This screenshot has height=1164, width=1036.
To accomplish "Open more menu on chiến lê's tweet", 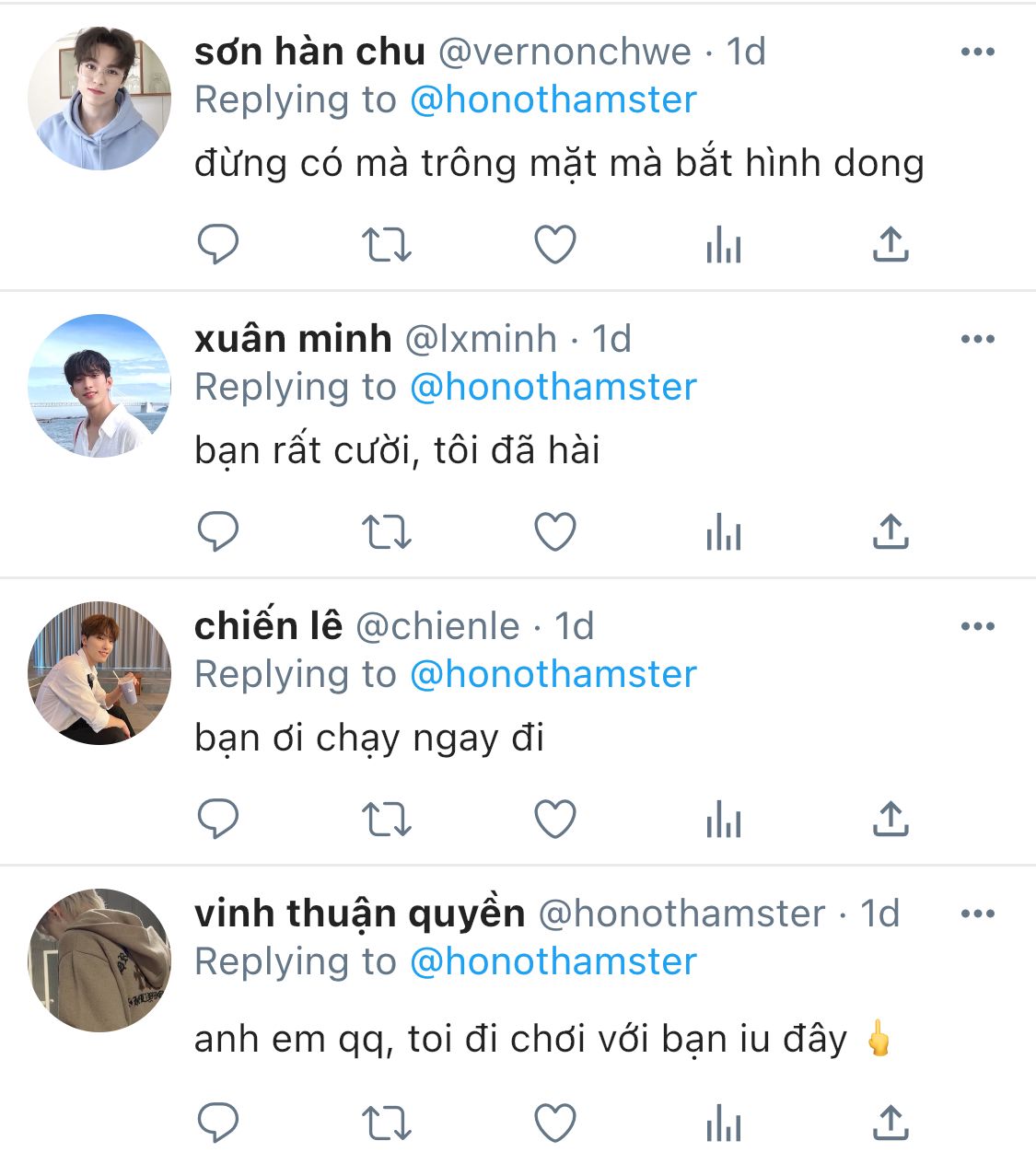I will pyautogui.click(x=977, y=626).
